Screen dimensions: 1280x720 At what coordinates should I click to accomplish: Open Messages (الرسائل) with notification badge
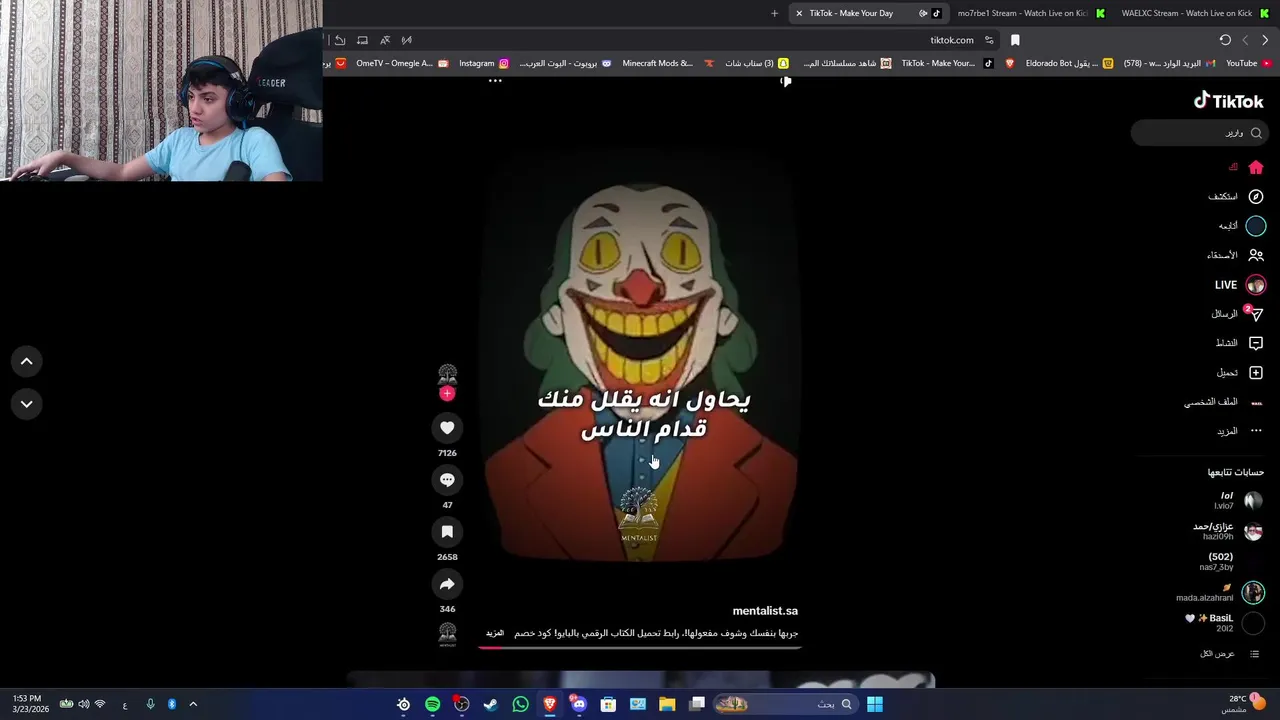[1238, 314]
